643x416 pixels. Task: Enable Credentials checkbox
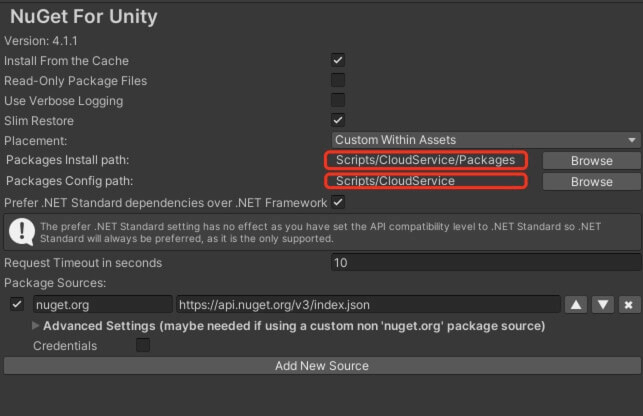(x=143, y=345)
